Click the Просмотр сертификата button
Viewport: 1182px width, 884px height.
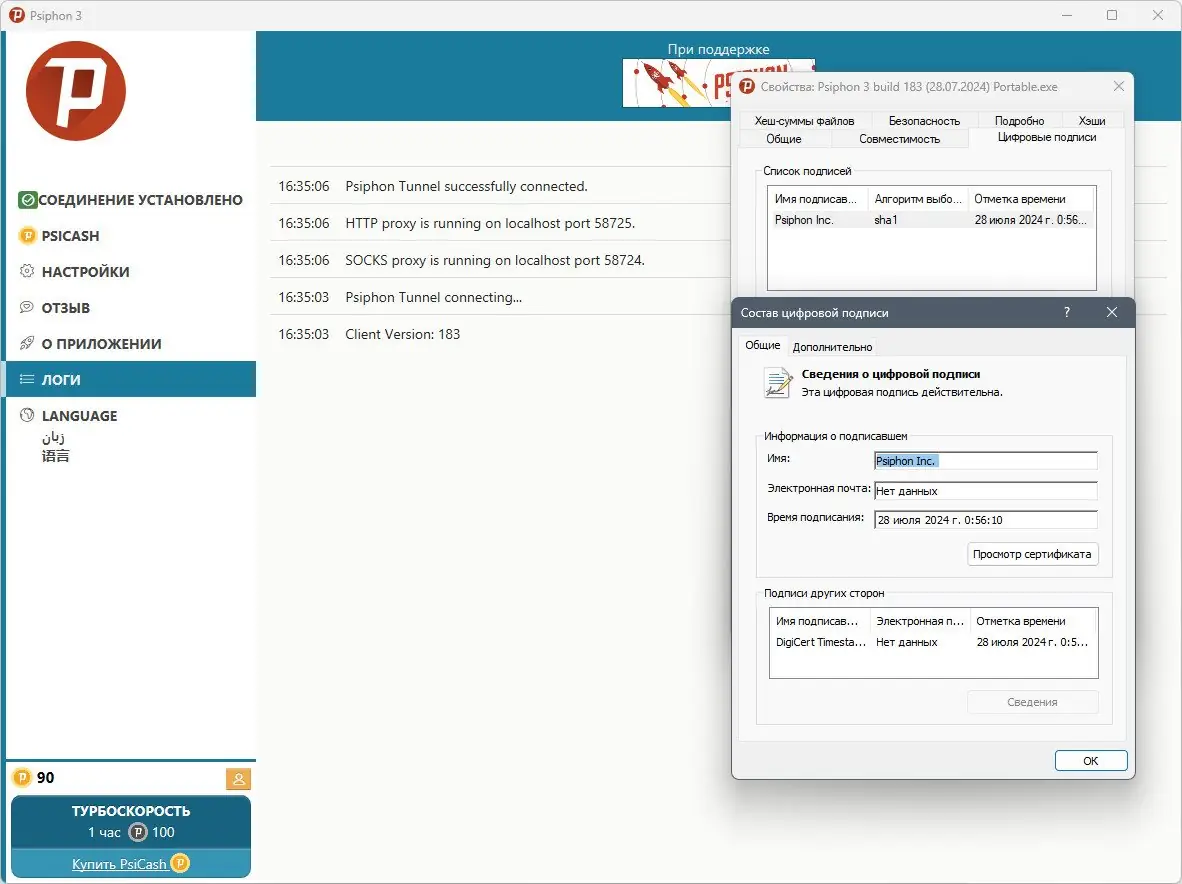click(x=1032, y=554)
